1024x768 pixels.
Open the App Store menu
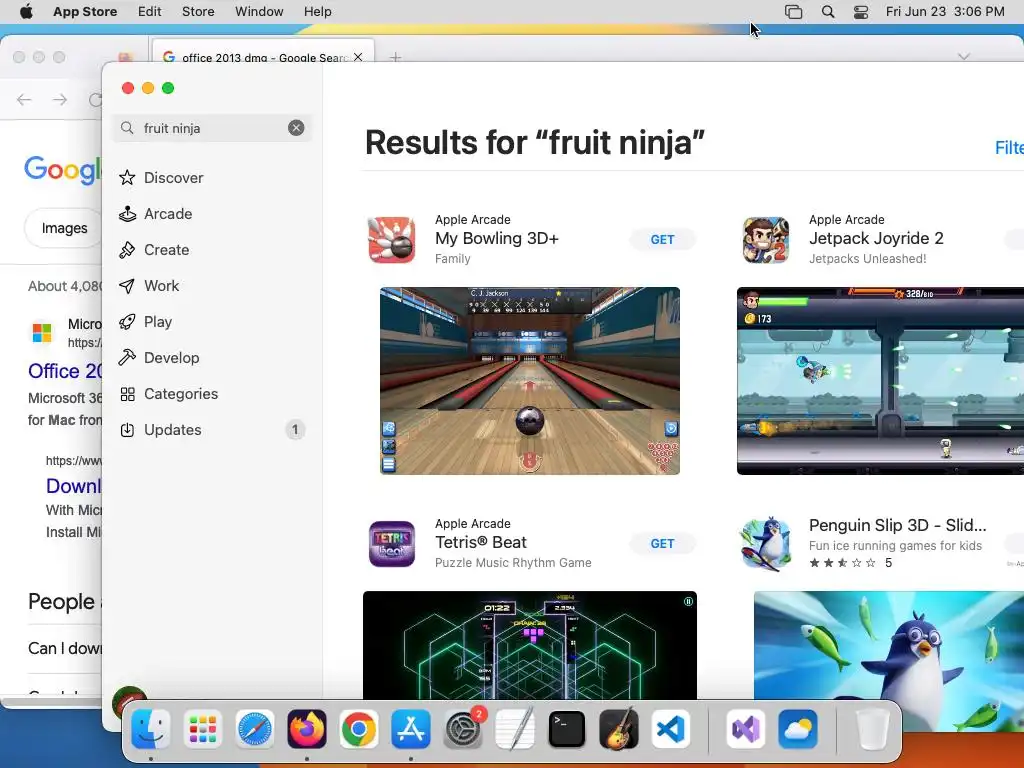pyautogui.click(x=85, y=12)
